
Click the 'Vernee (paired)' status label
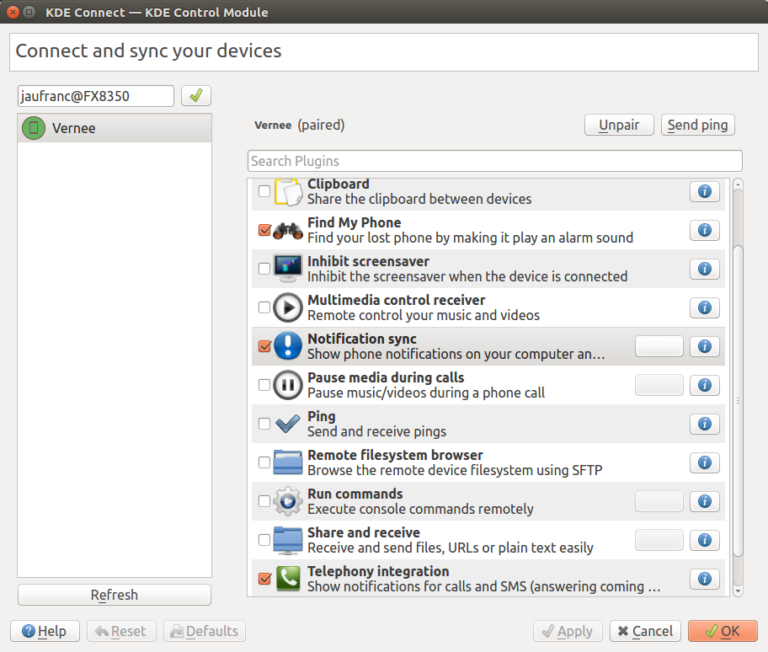pyautogui.click(x=299, y=125)
